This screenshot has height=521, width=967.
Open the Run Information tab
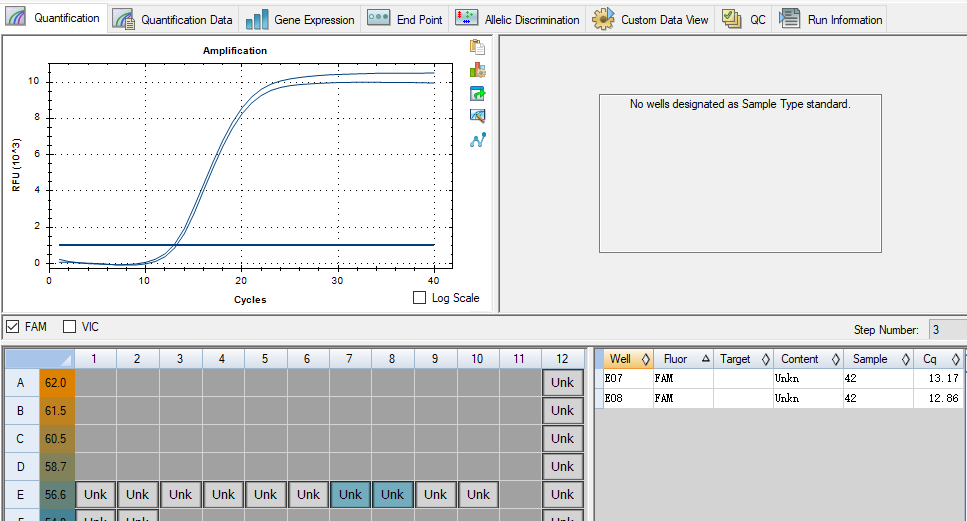[830, 20]
